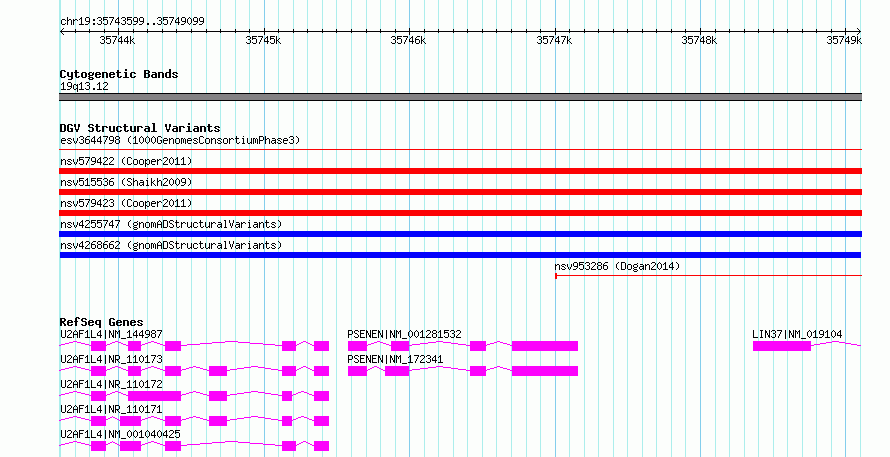Click the largest exon of PSENEN NM_001281532

pyautogui.click(x=545, y=346)
